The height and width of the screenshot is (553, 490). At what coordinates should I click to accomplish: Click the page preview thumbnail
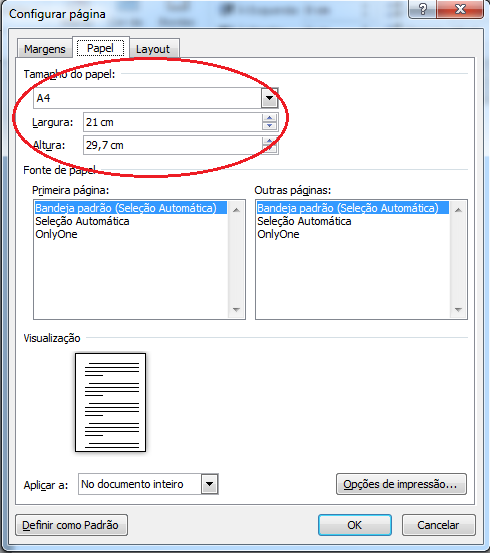[x=110, y=402]
